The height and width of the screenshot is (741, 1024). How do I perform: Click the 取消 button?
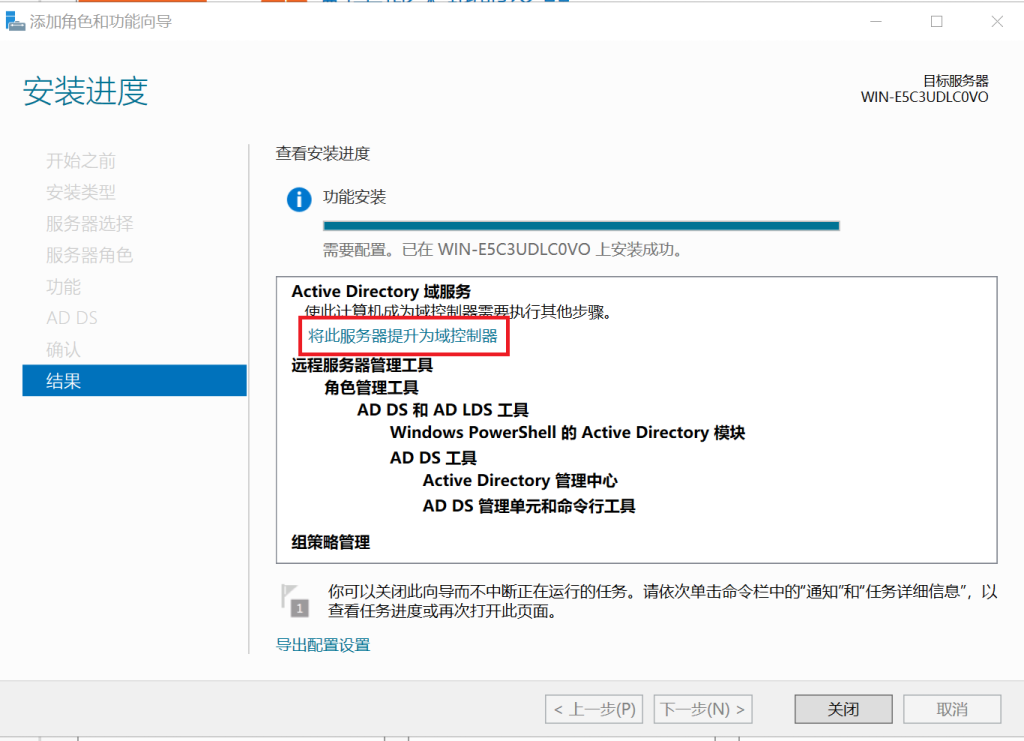952,709
